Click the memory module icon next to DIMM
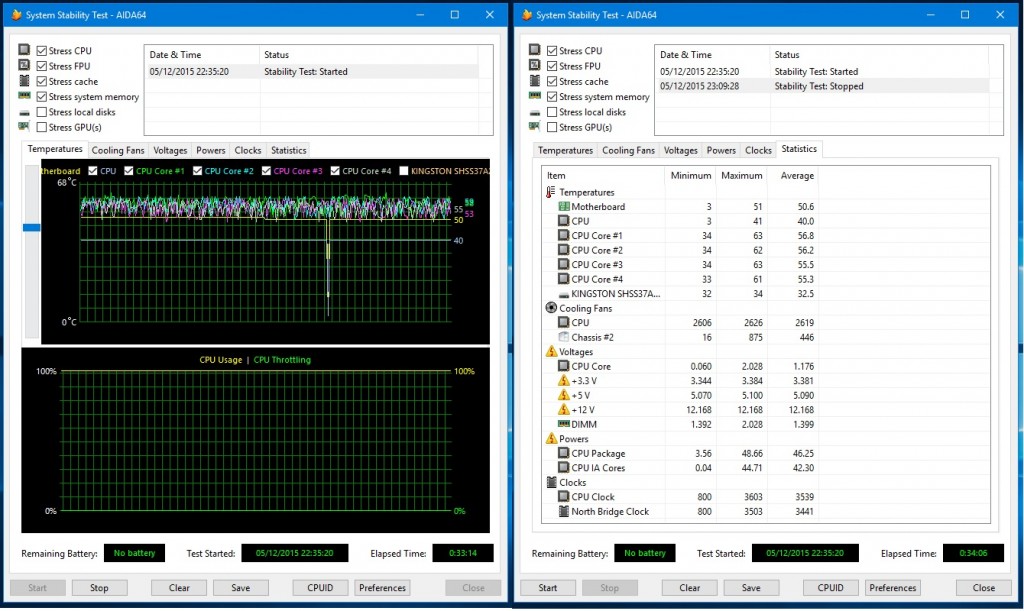This screenshot has width=1024, height=611. coord(564,424)
